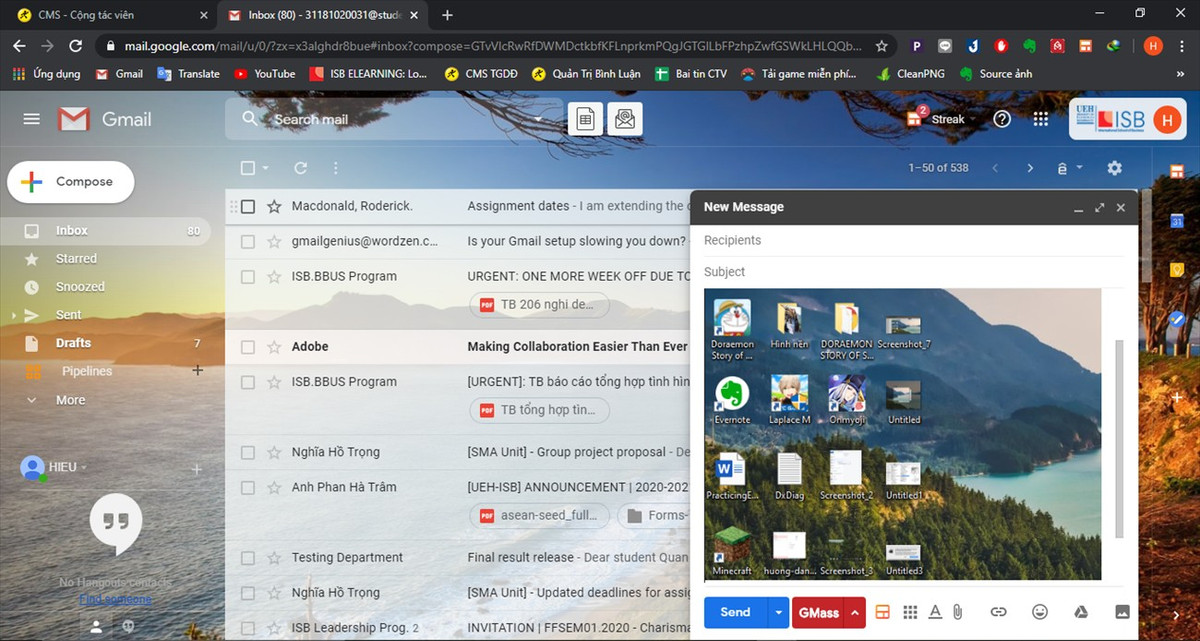Send the new message

point(734,611)
